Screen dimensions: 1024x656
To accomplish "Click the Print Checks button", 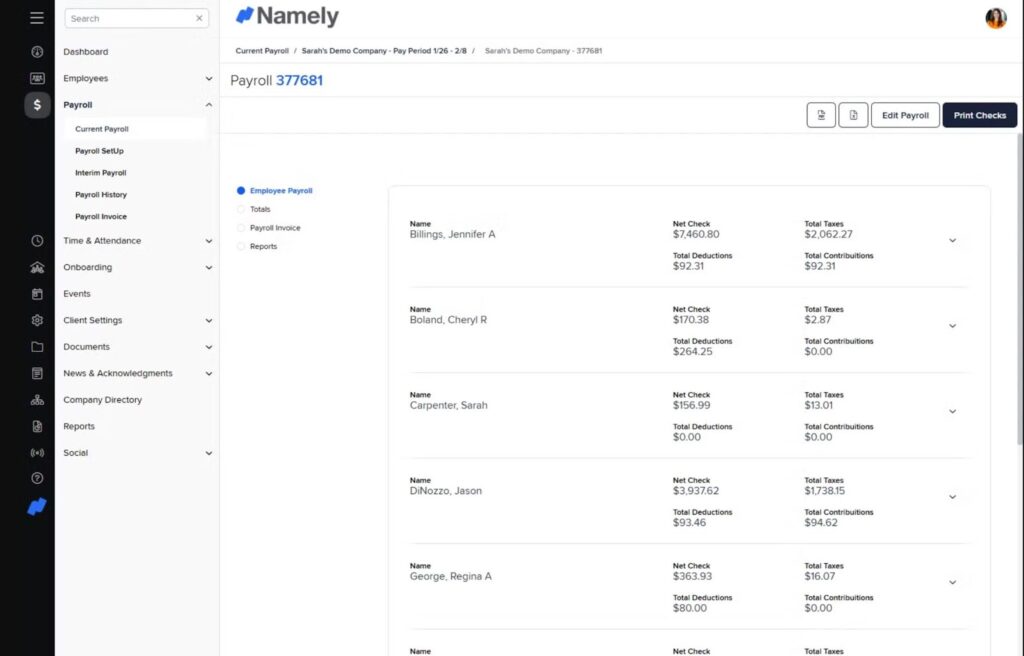I will tap(980, 115).
